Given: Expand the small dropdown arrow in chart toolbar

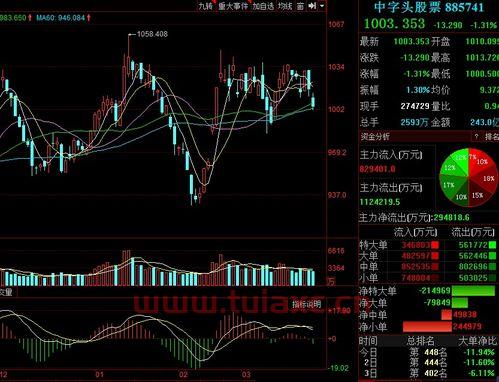Looking at the screenshot, I should click(322, 6).
